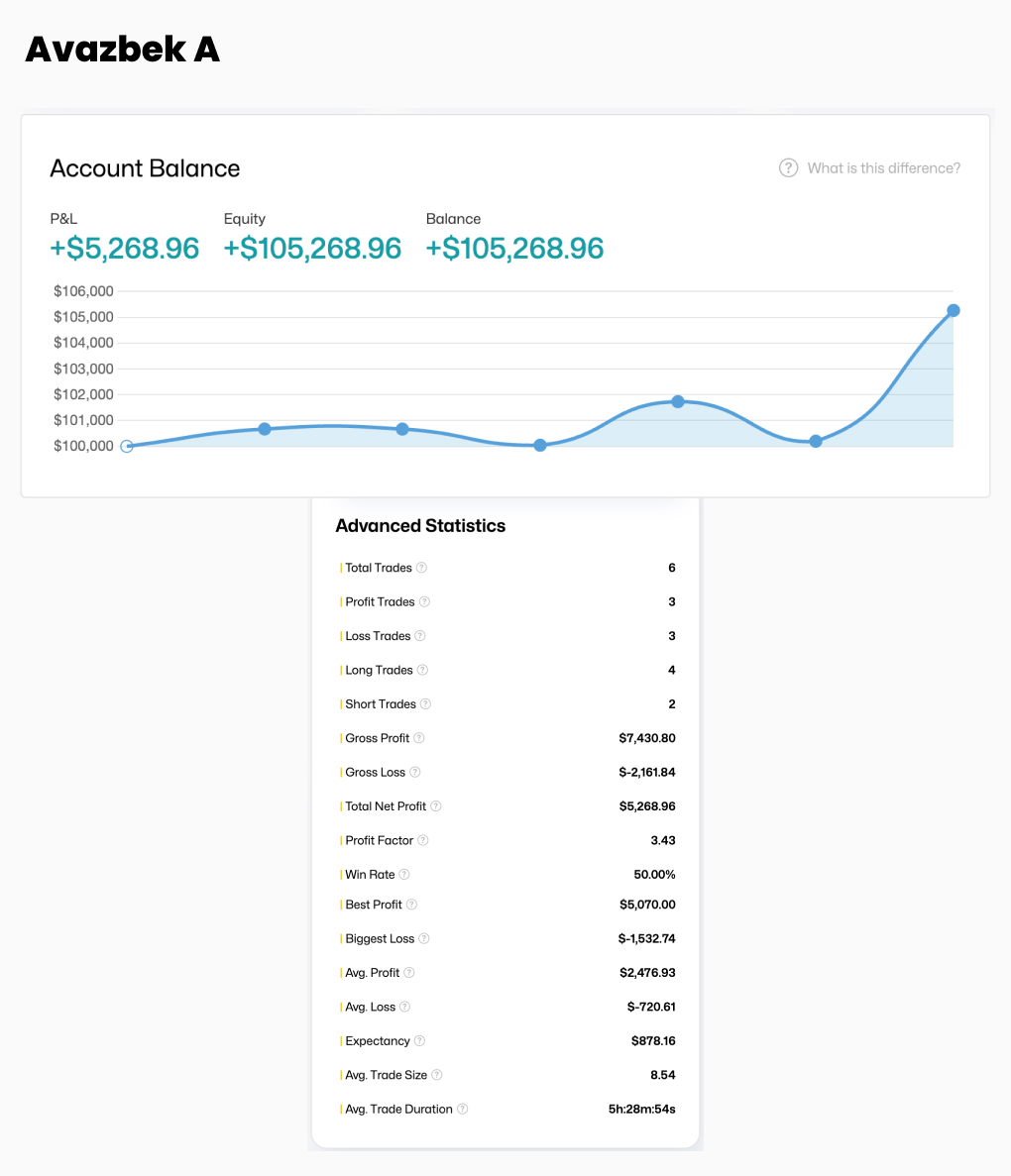
Task: Click info icon beside Total Net Profit
Action: coord(436,806)
